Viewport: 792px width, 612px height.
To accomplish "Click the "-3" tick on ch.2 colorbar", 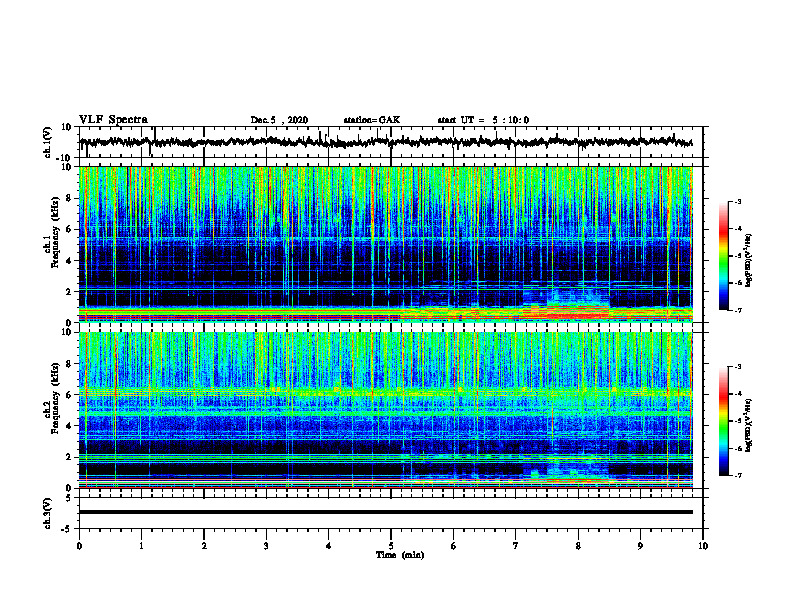I will click(x=737, y=367).
